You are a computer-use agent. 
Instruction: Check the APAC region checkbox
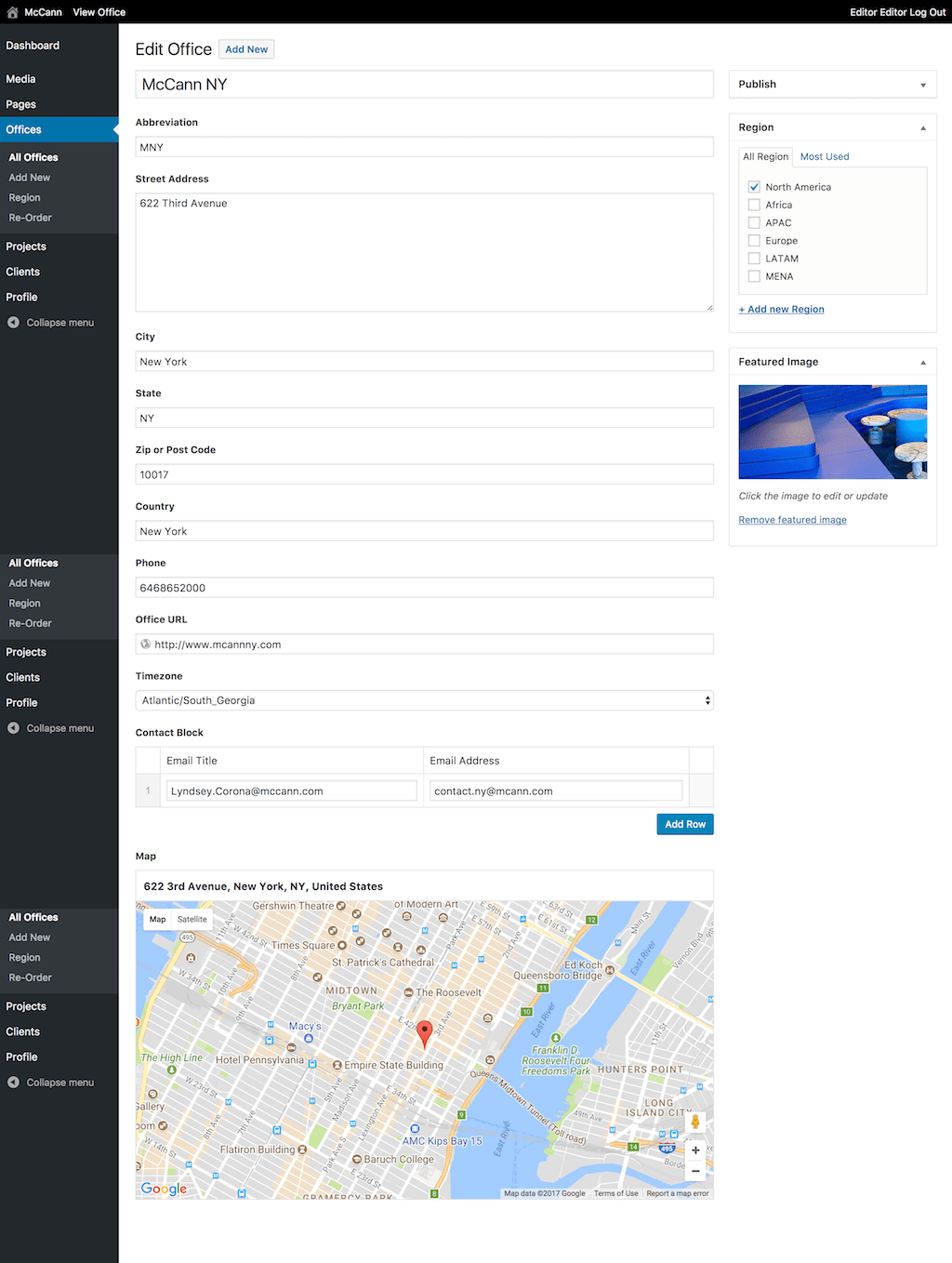(754, 222)
